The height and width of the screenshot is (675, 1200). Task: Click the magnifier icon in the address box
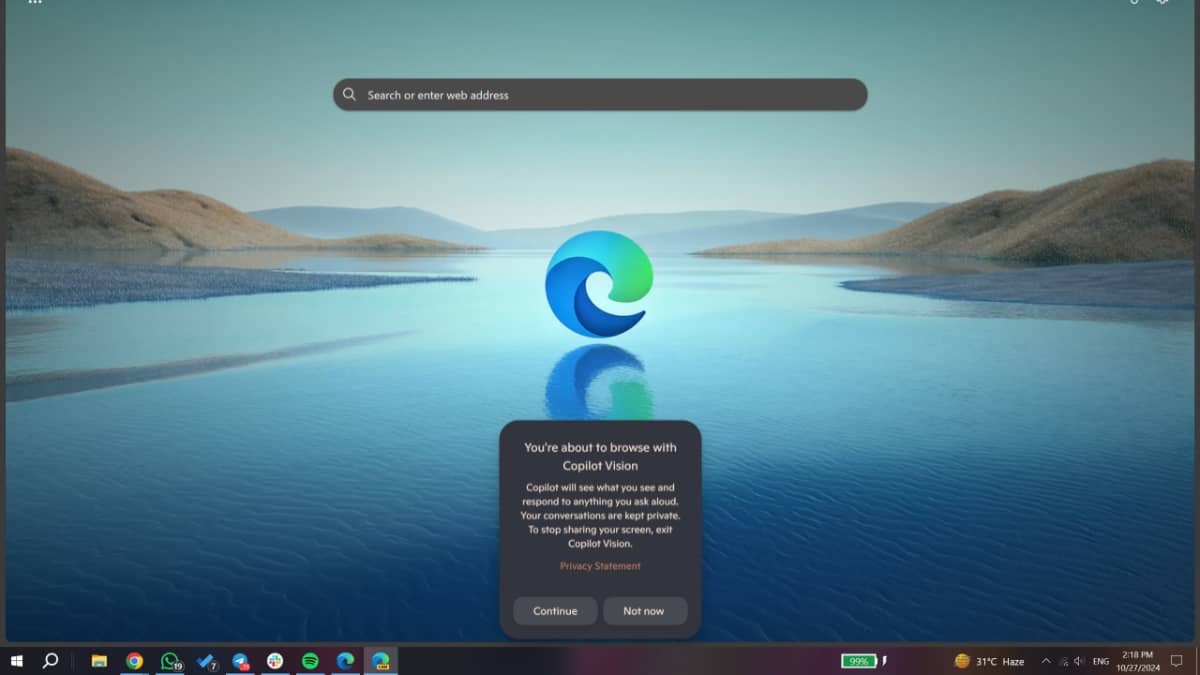[349, 95]
